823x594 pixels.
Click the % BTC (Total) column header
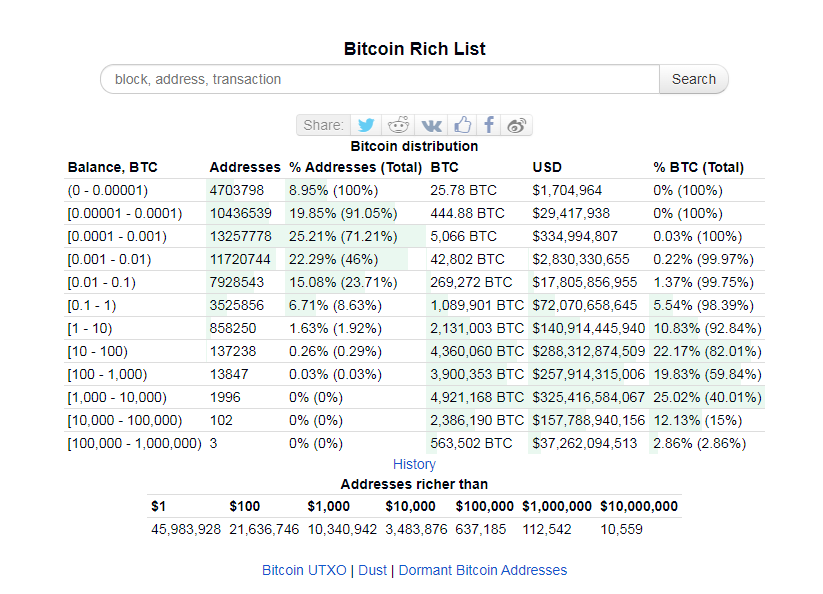pos(699,167)
